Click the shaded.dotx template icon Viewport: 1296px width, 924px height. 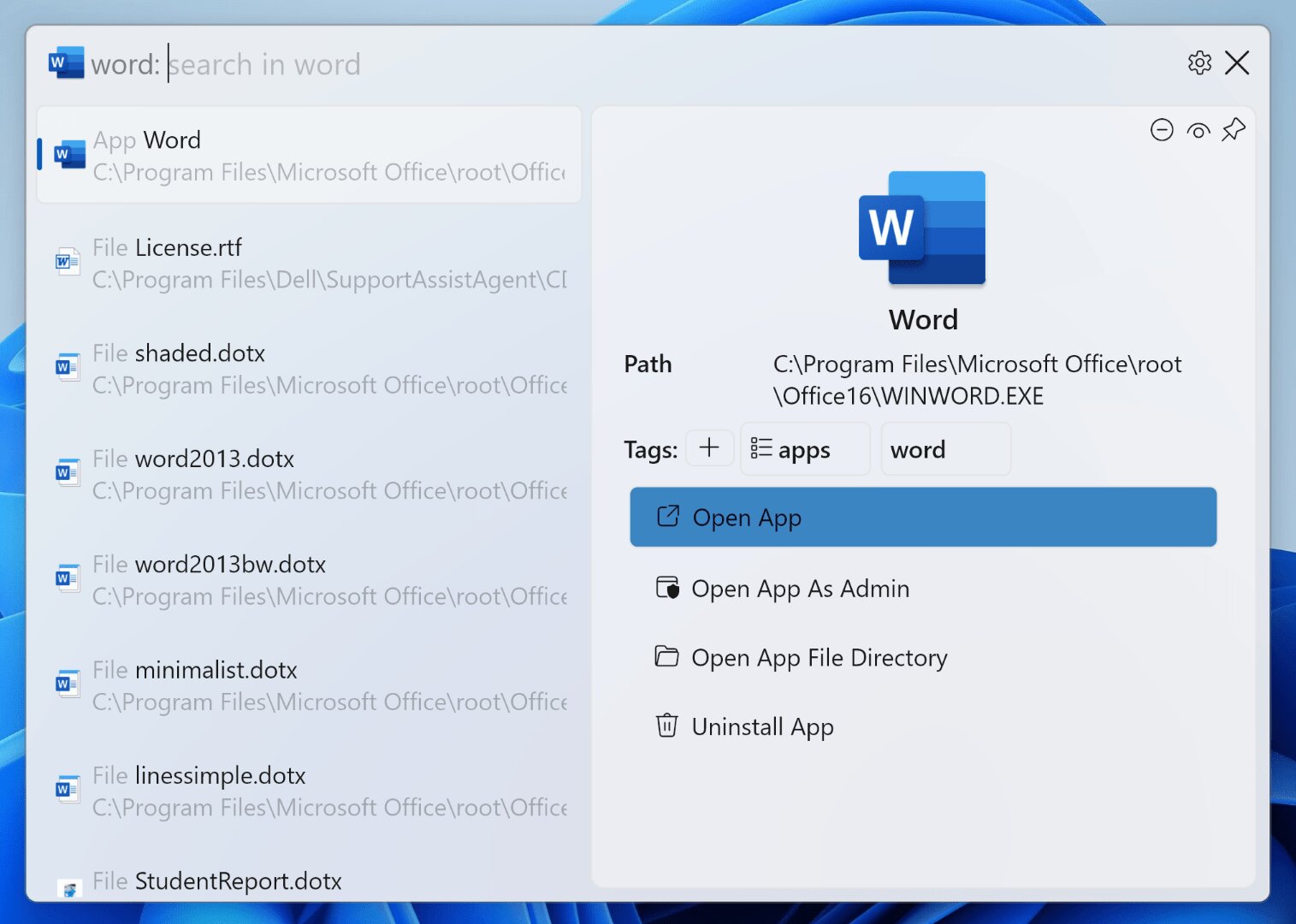(68, 368)
